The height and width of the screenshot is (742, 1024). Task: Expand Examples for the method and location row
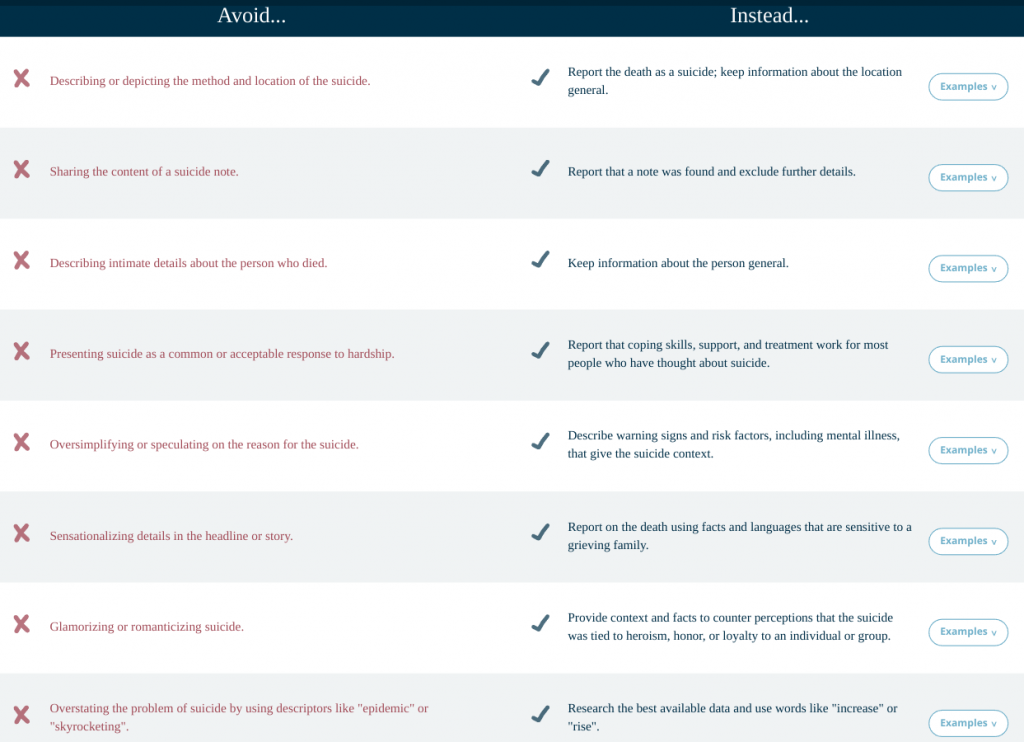(x=968, y=87)
